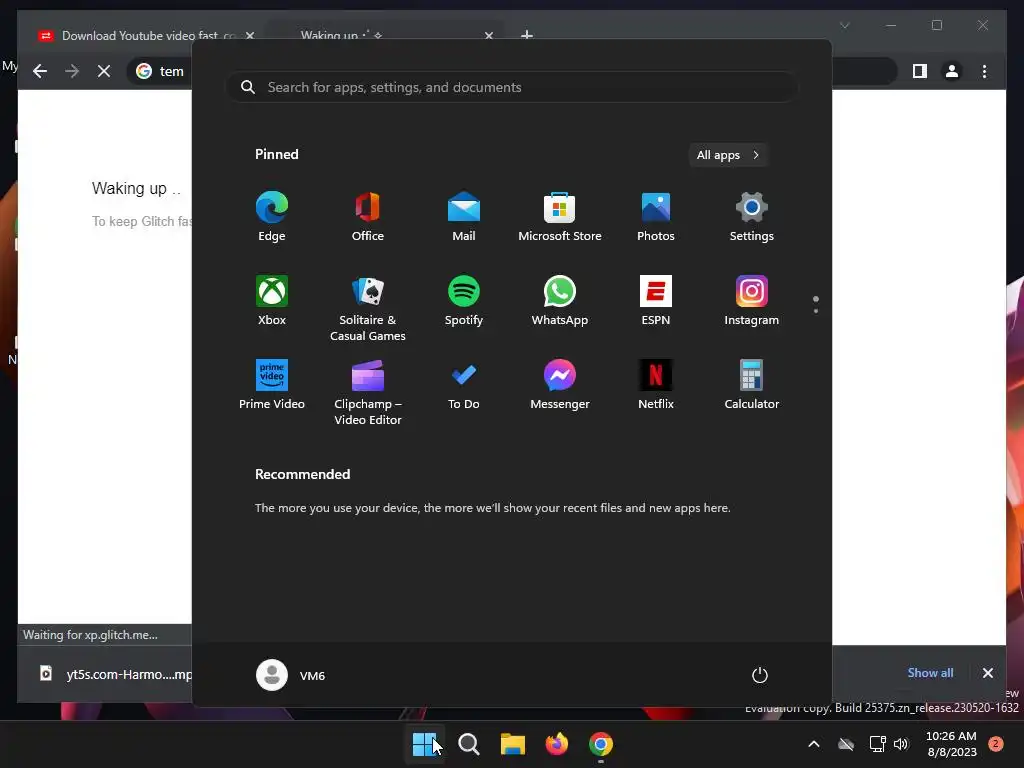Launch the ESPN app
The width and height of the screenshot is (1024, 768).
656,300
